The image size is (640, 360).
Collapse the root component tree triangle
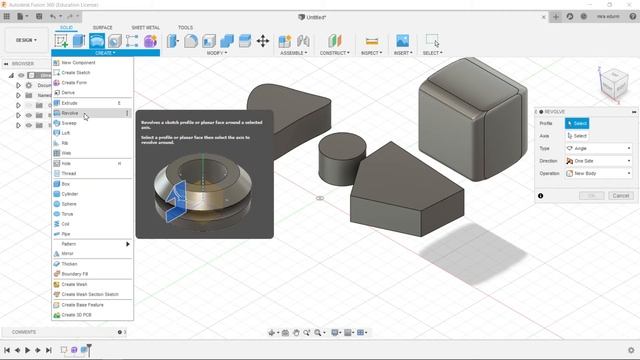tap(11, 76)
